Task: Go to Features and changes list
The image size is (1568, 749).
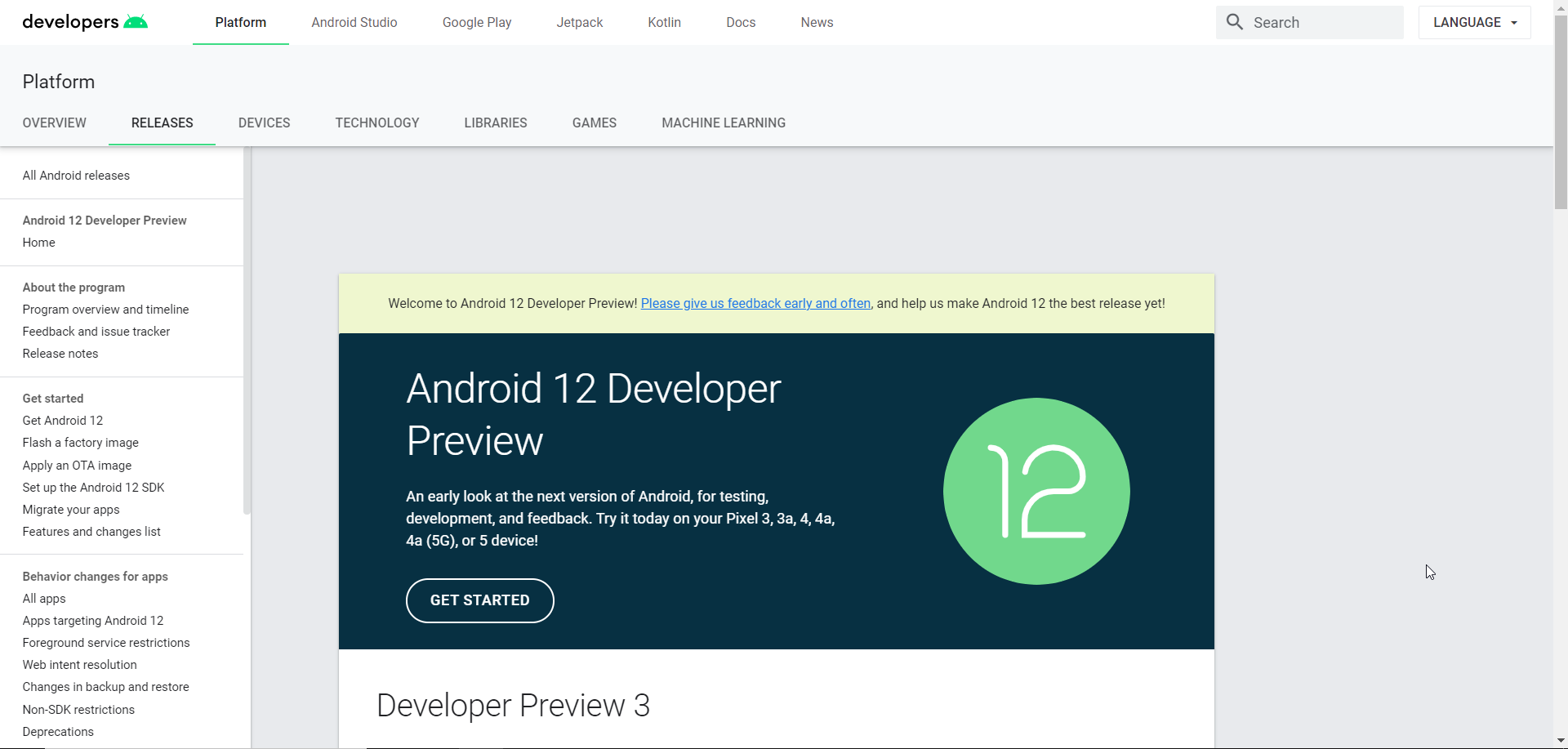Action: click(91, 532)
